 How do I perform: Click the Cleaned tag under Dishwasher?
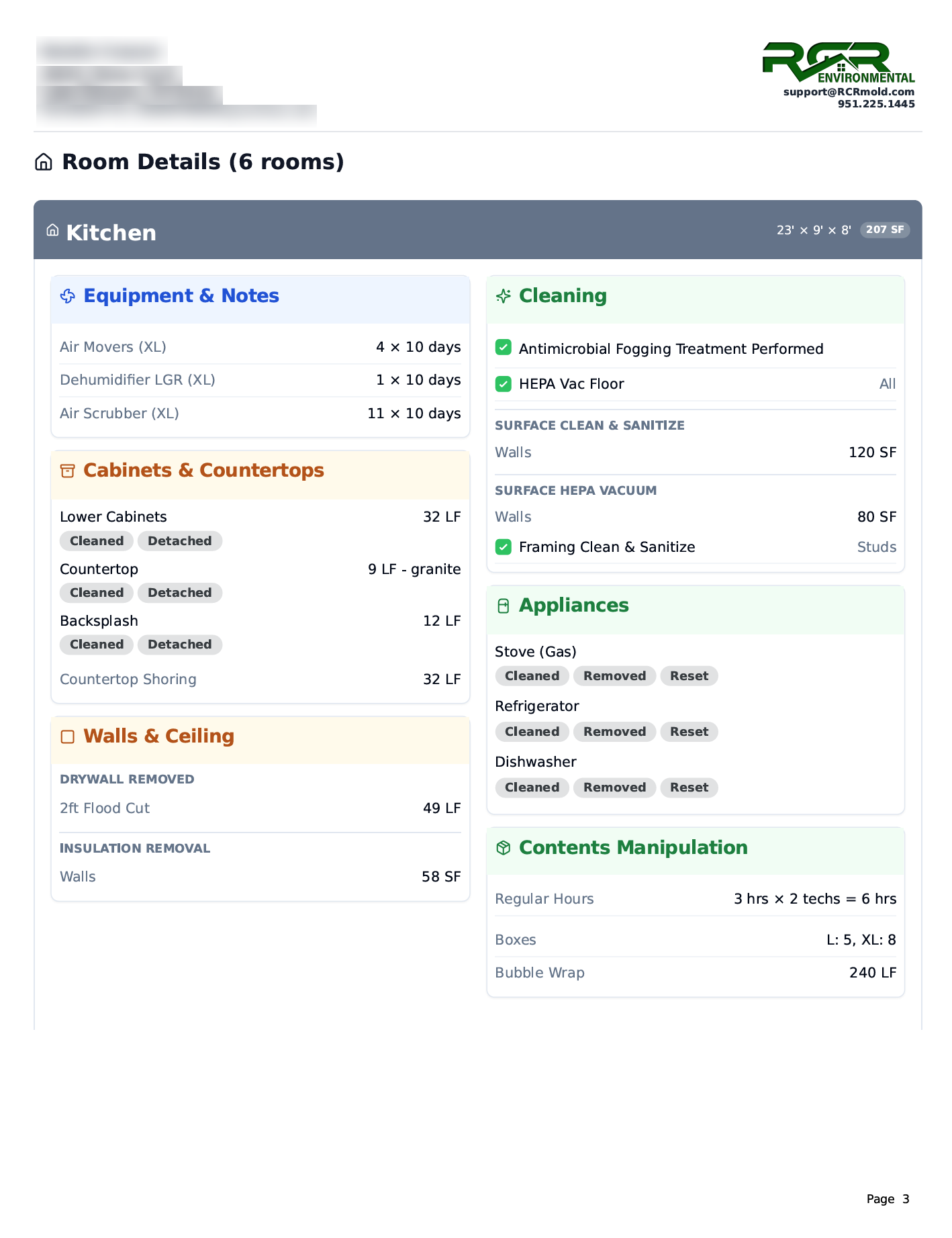pyautogui.click(x=532, y=788)
